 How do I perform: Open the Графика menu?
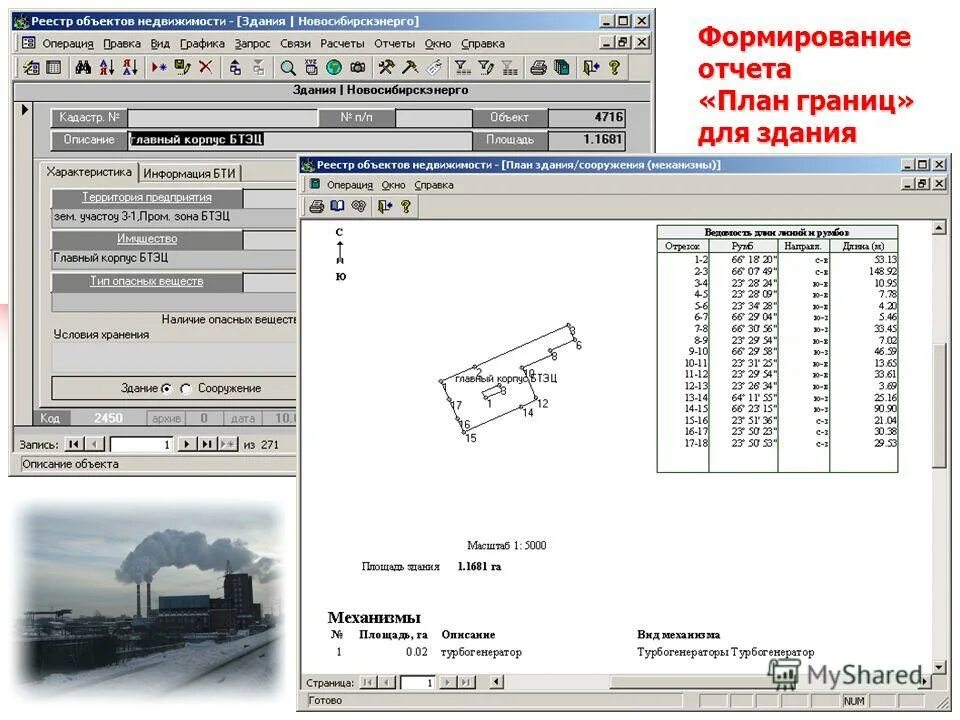pyautogui.click(x=202, y=43)
